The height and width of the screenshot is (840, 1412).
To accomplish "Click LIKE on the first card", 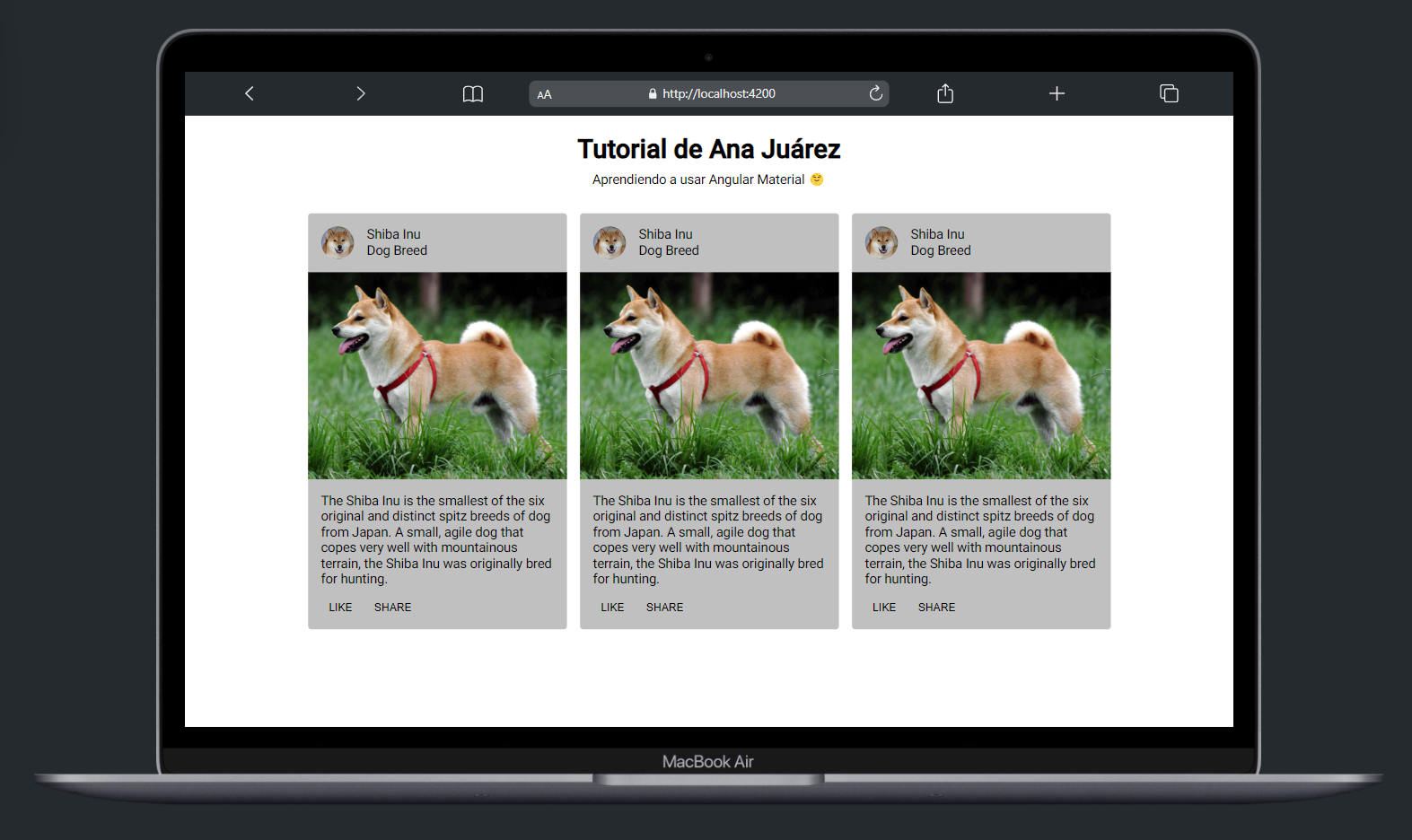I will (340, 608).
